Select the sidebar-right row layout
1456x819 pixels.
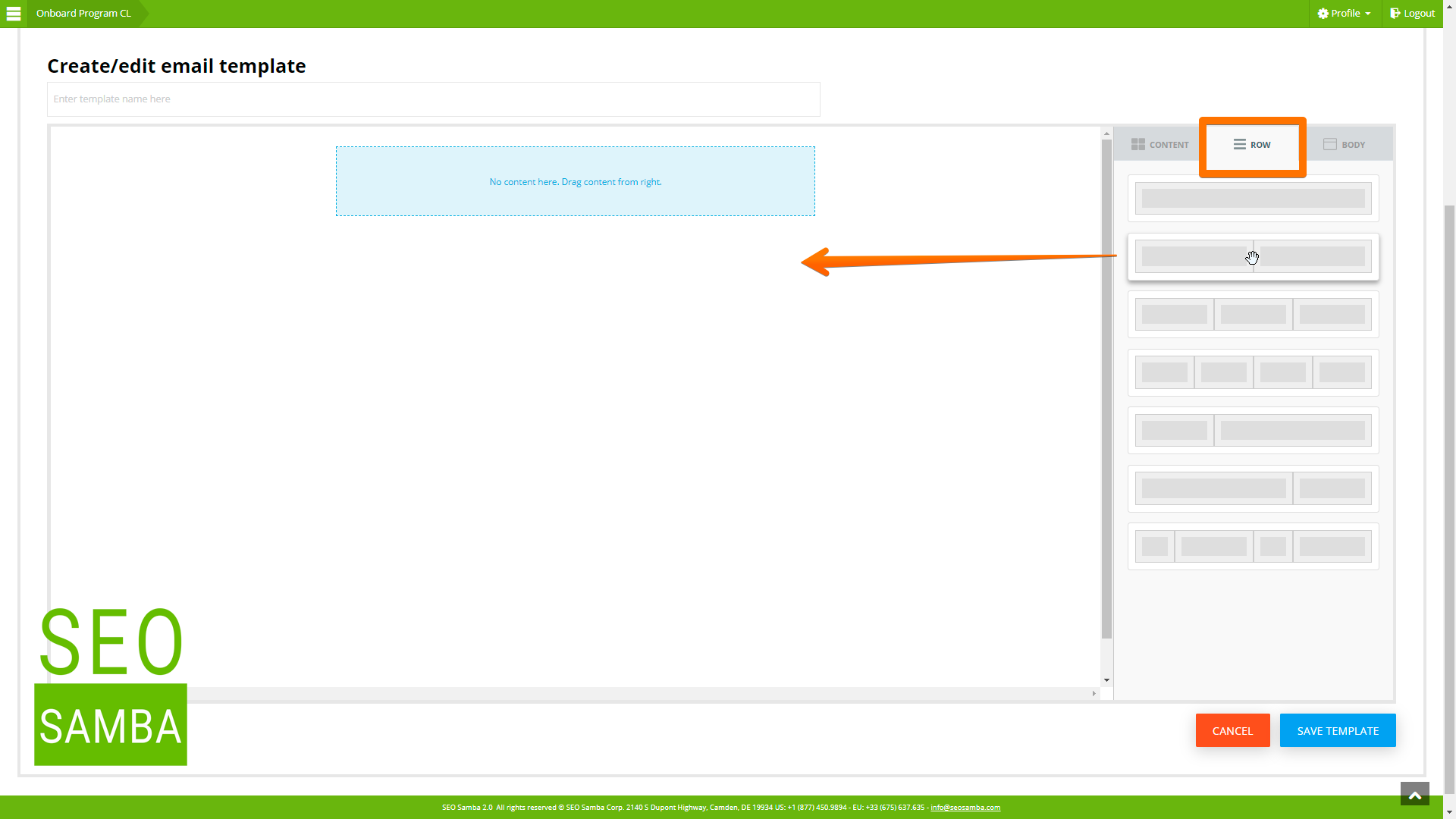pos(1253,488)
